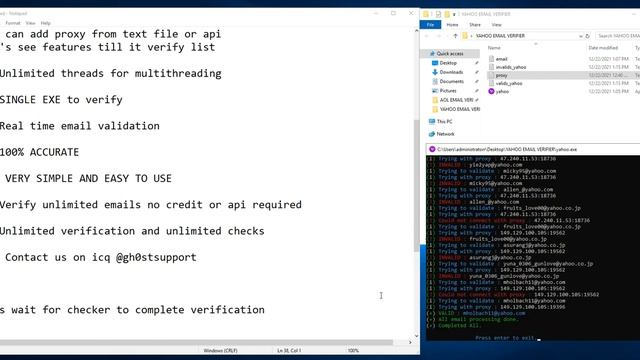Open the View menu in Notepad

31,23
